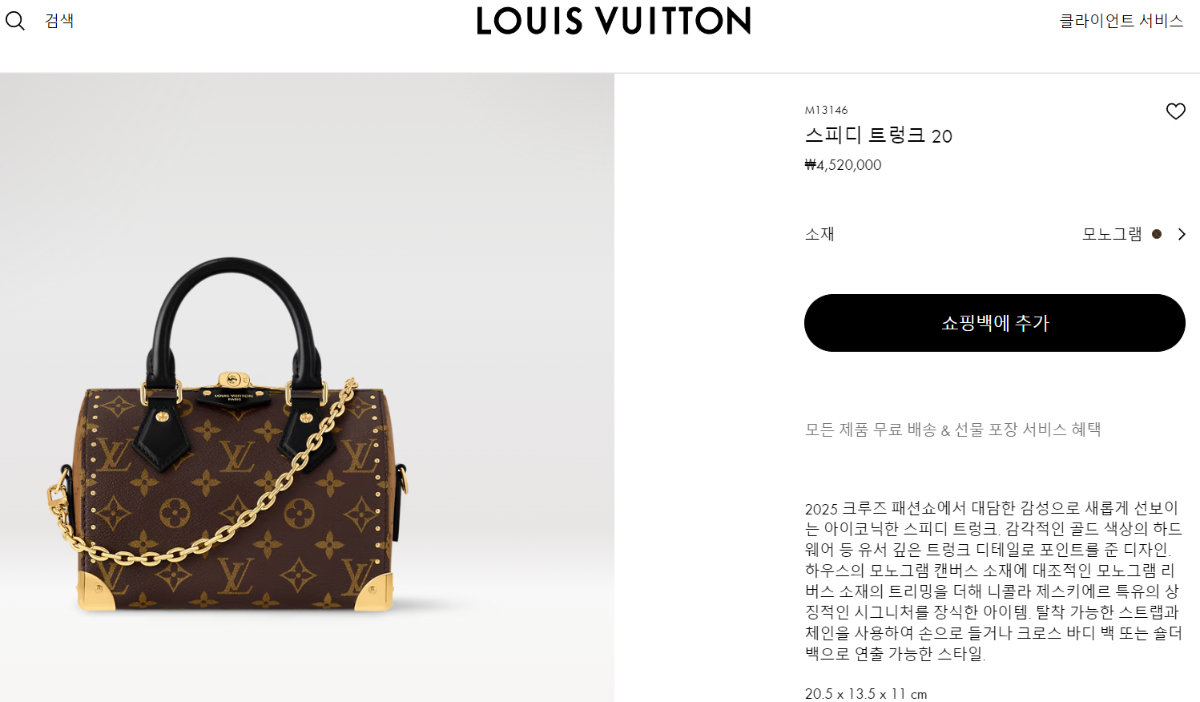Image resolution: width=1200 pixels, height=702 pixels.
Task: Click the 쇼핑백에 추가 button
Action: (995, 323)
